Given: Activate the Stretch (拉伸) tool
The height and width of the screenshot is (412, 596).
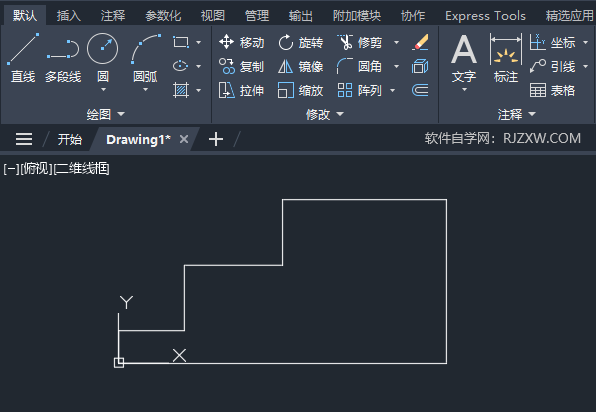Looking at the screenshot, I should 241,90.
